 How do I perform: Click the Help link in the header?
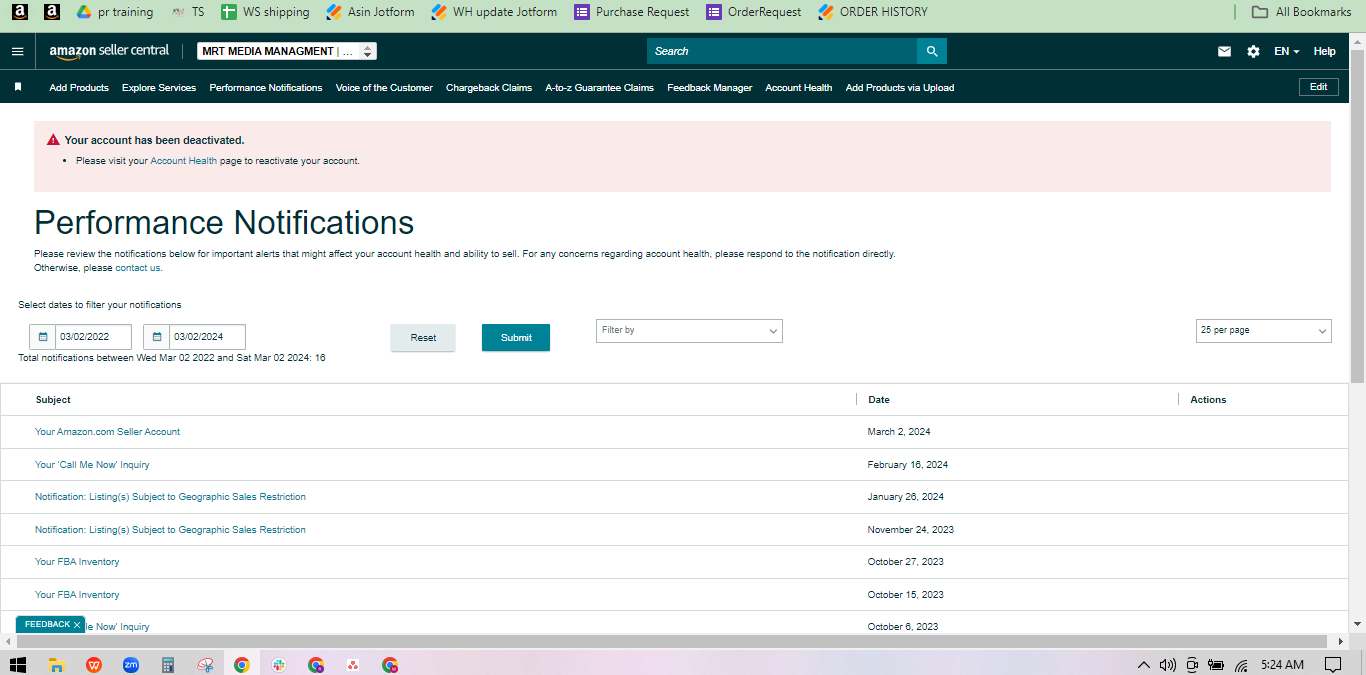[1324, 51]
